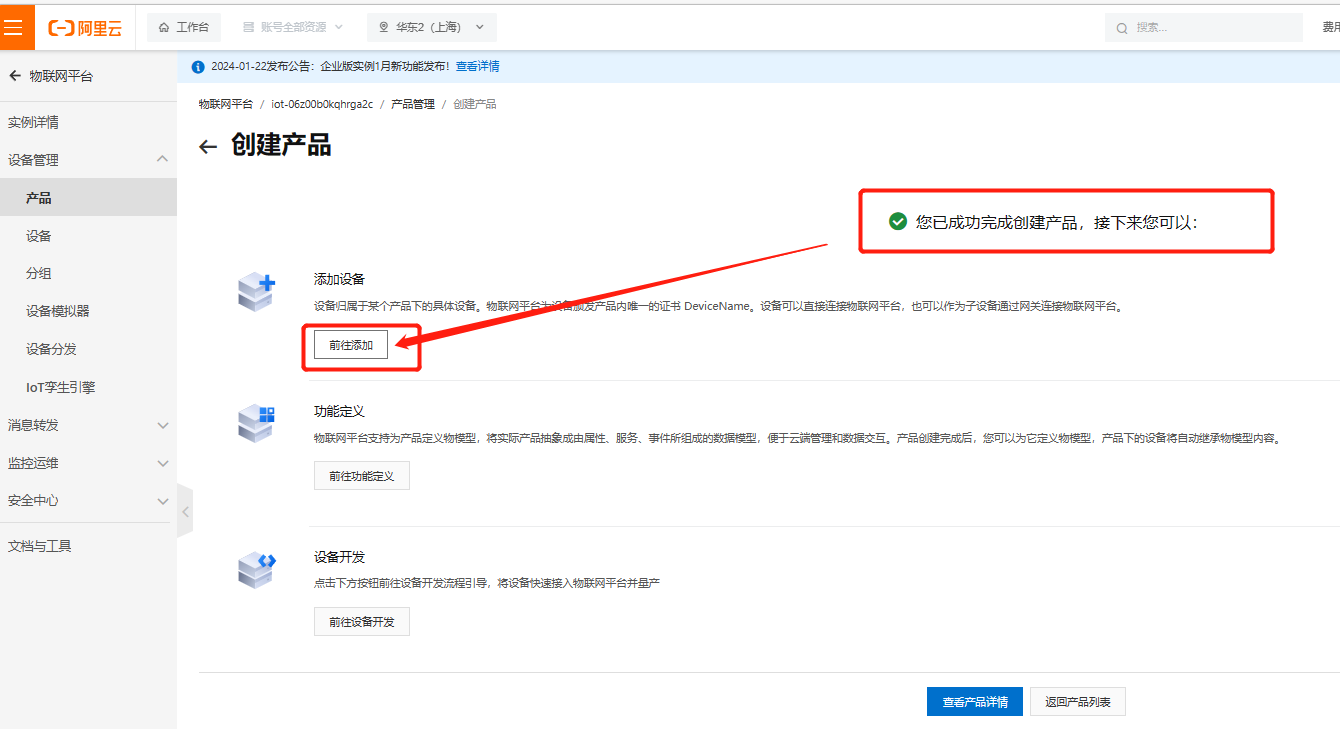Open the 华东2（上海） region dropdown
The image size is (1340, 729).
(431, 27)
